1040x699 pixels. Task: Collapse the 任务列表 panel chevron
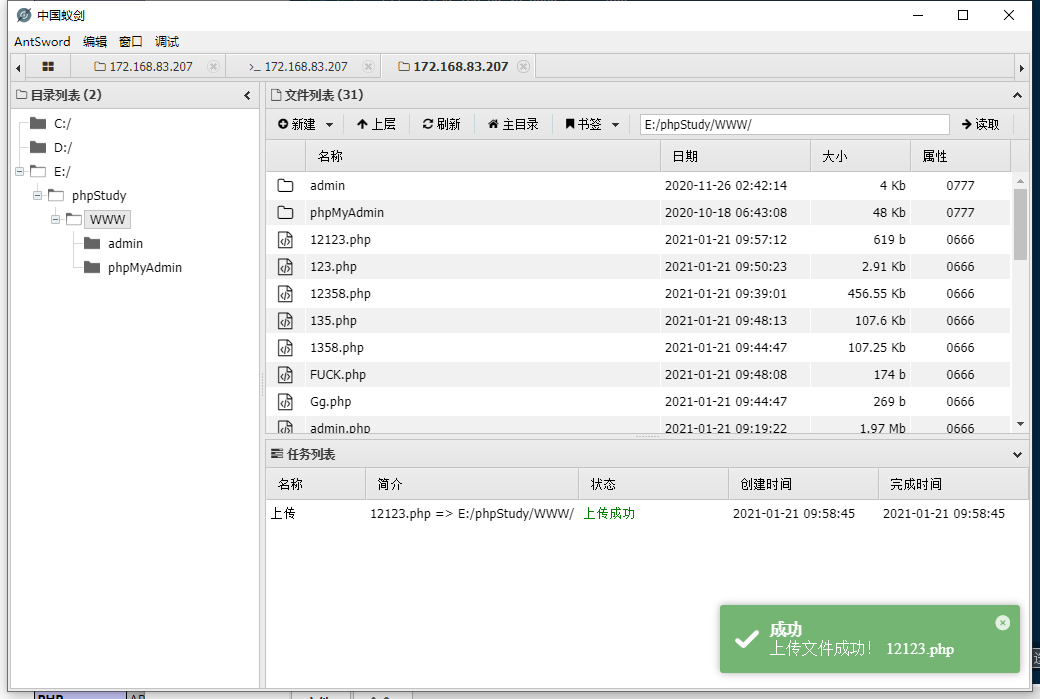pos(1017,455)
